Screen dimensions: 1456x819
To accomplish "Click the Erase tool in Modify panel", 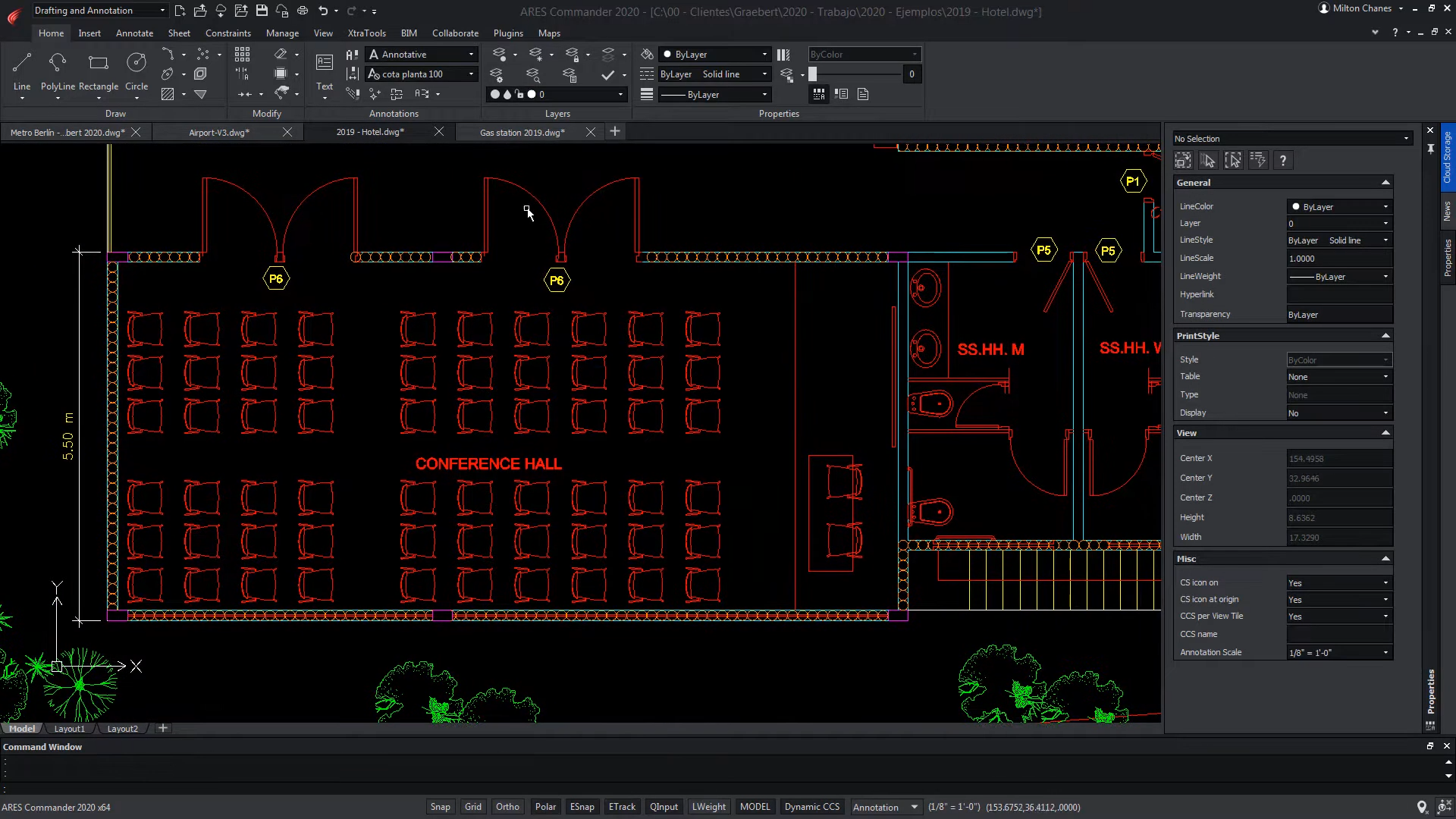I will click(281, 54).
